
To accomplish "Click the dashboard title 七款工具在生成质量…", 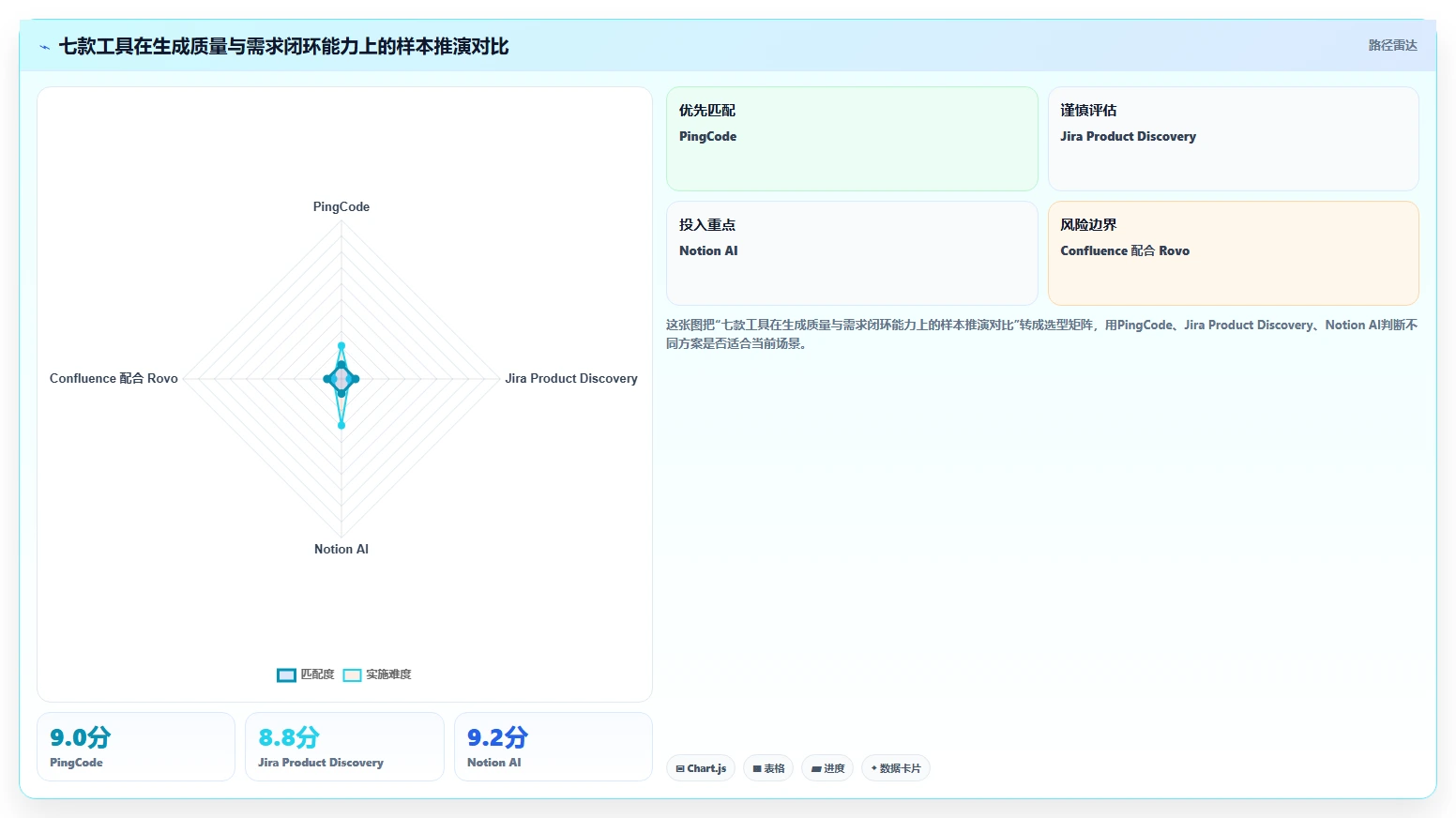I will (x=283, y=46).
